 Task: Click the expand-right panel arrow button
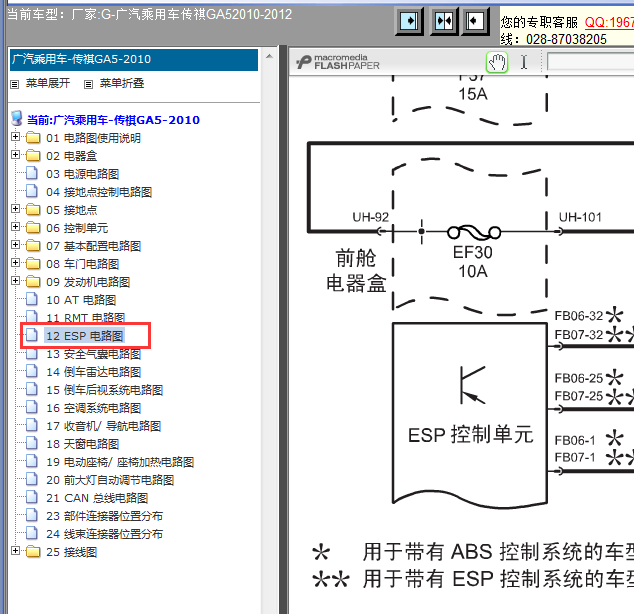(x=409, y=21)
